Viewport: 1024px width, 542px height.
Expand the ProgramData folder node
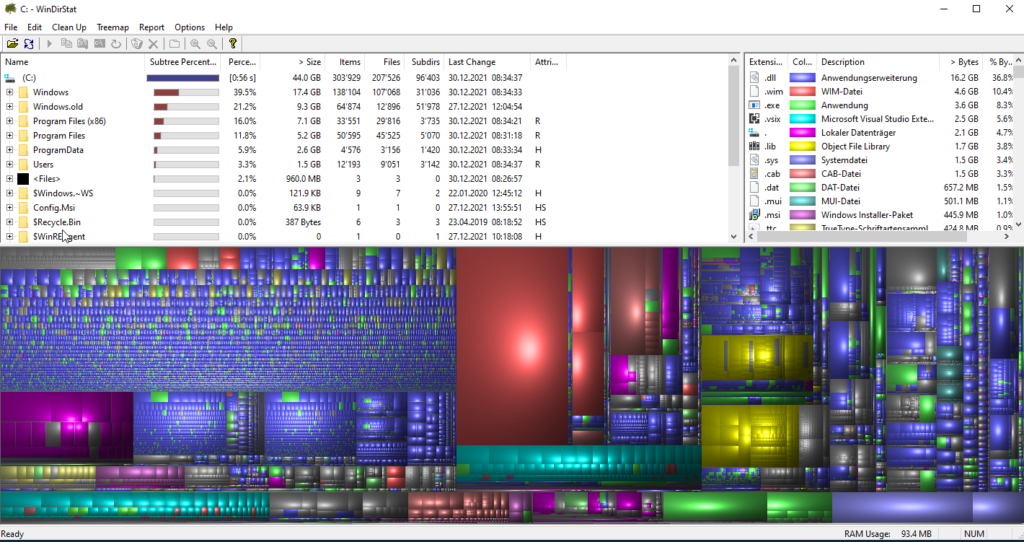(9, 150)
